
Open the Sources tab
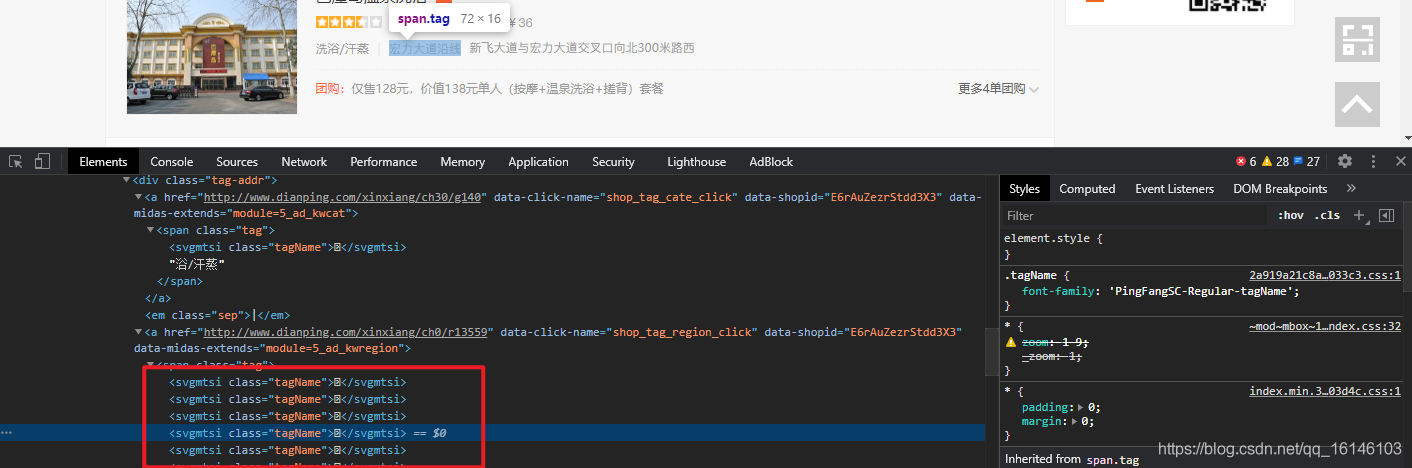[237, 161]
